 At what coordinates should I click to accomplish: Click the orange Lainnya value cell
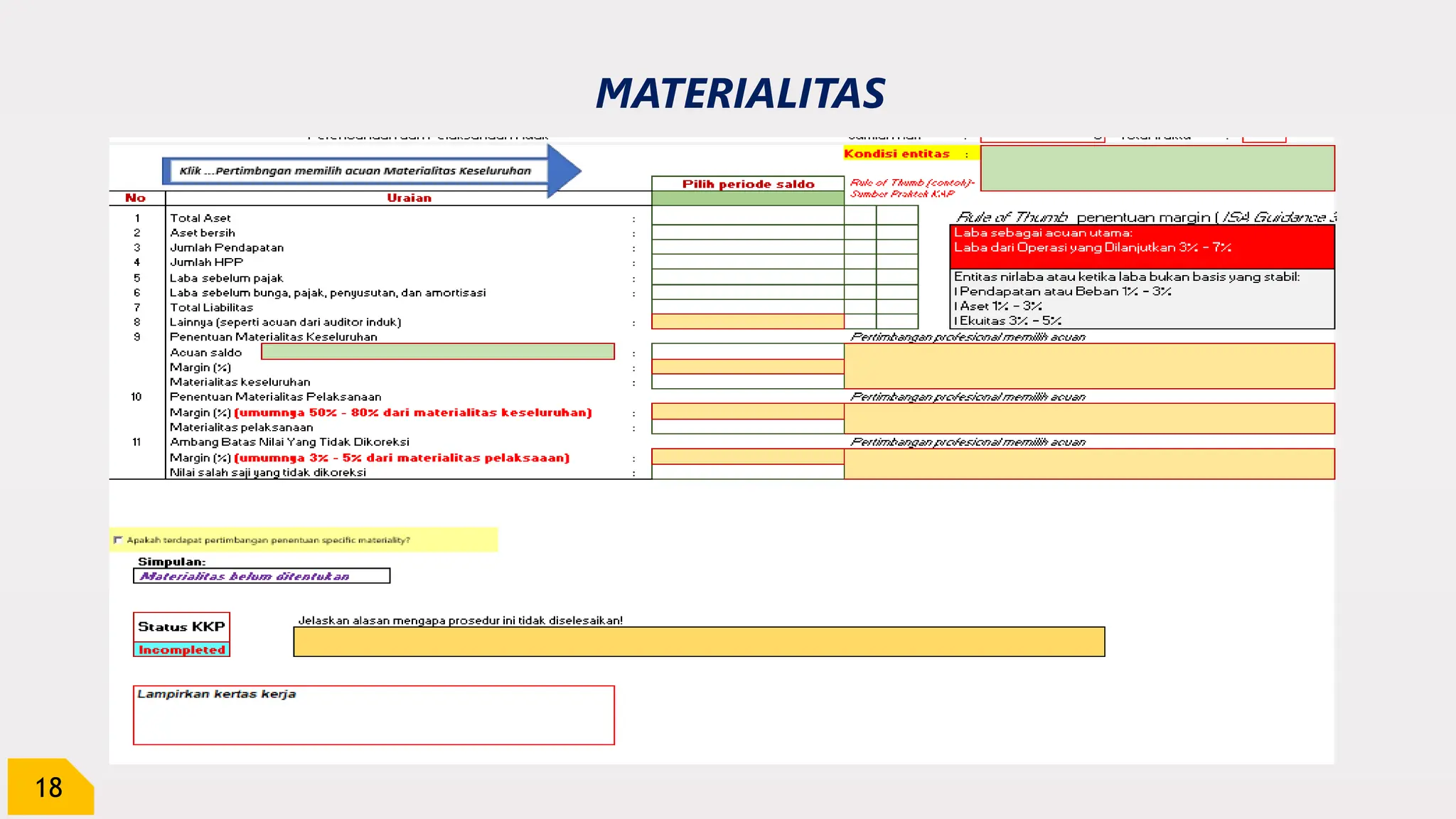(747, 321)
